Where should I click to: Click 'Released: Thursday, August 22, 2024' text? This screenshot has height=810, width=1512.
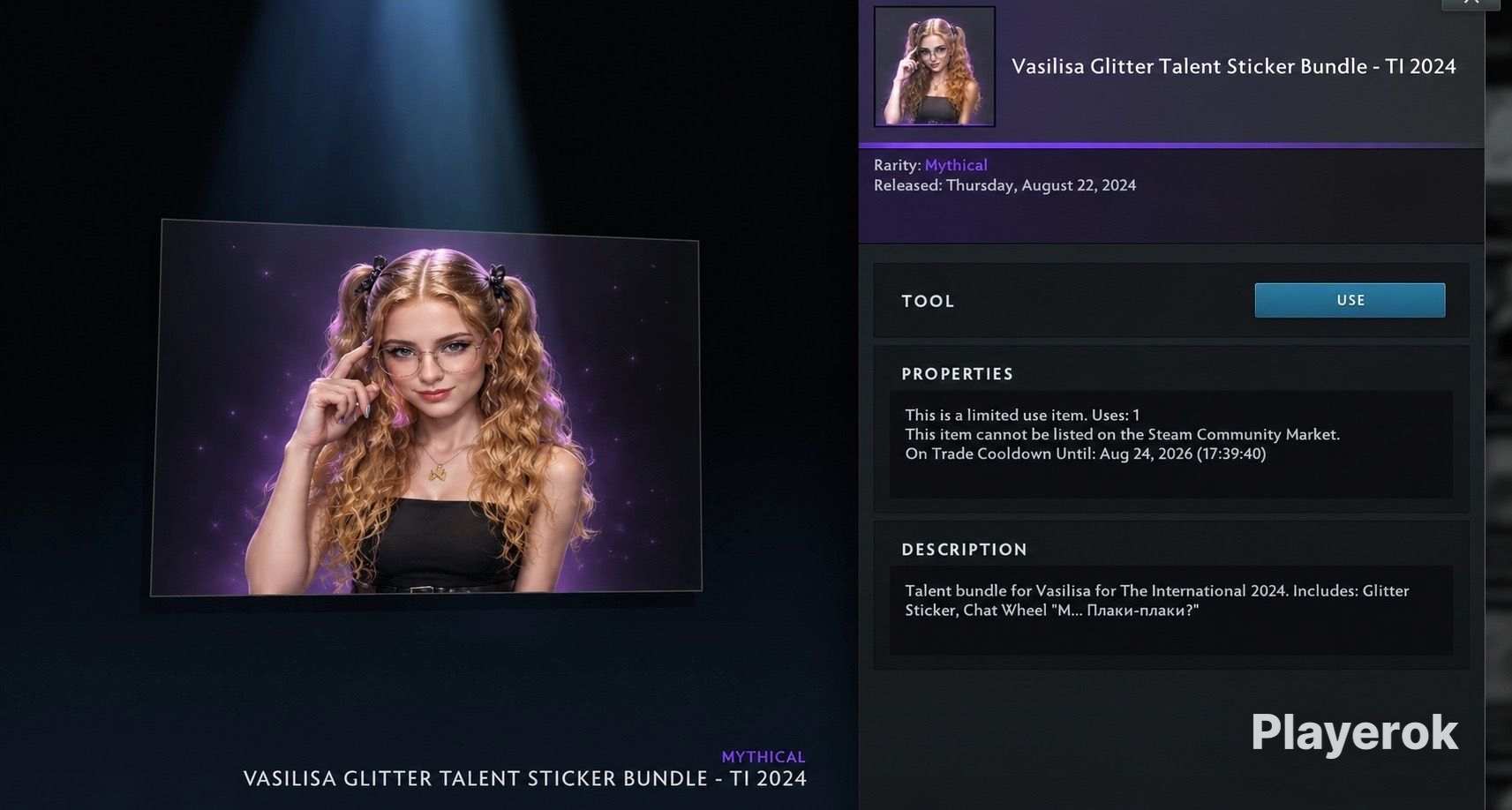click(x=1004, y=185)
